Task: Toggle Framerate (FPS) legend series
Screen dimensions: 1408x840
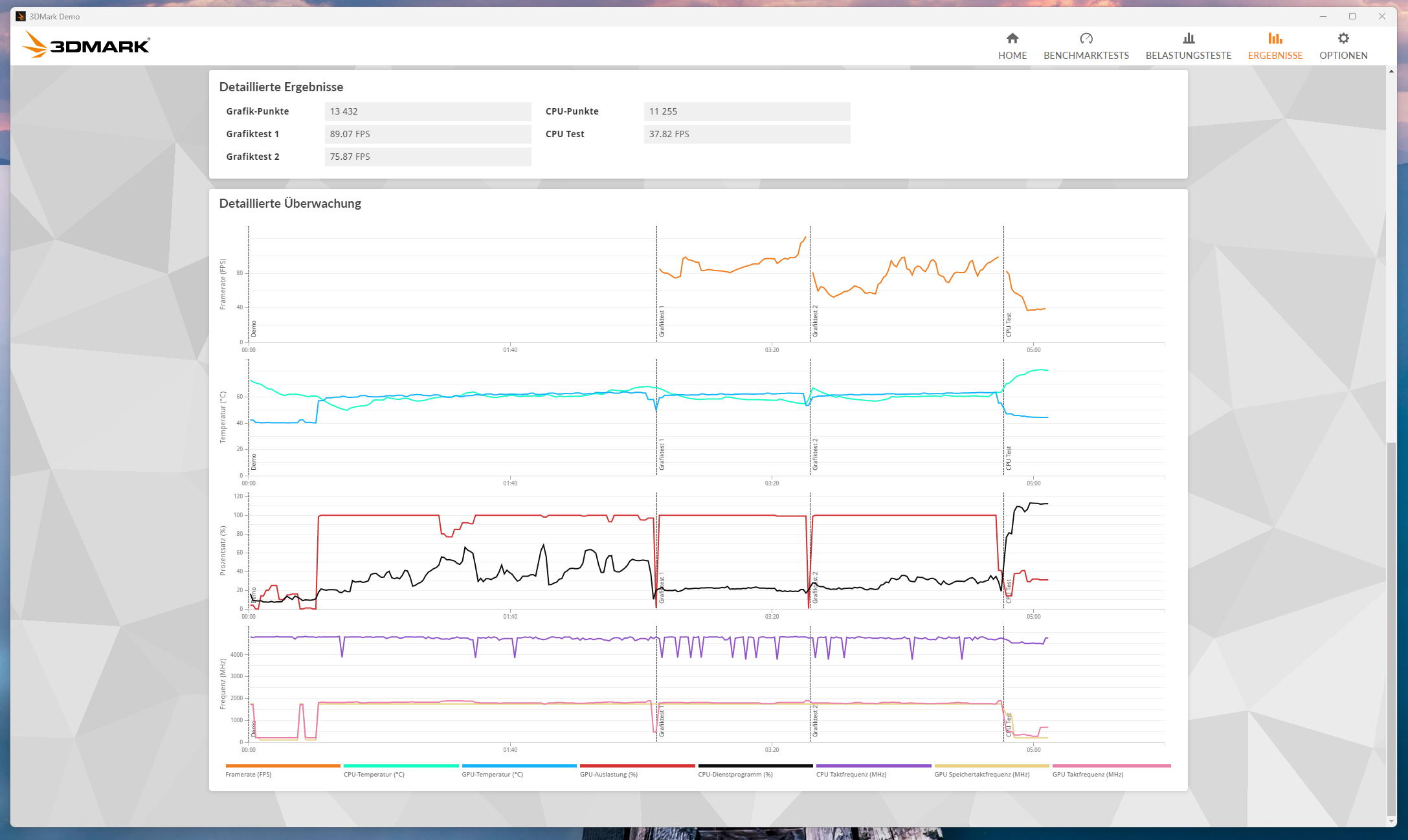Action: [x=249, y=774]
